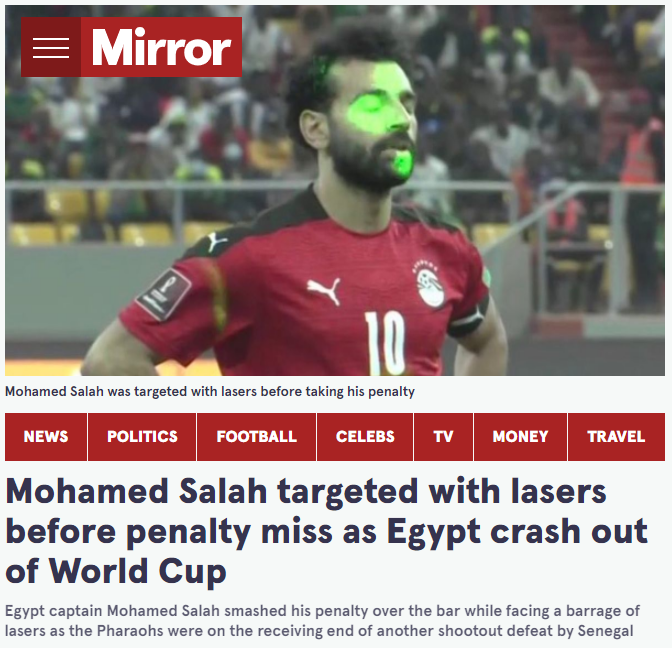Click the white Puma logo on shirt chest
Viewport: 672px width, 648px height.
pyautogui.click(x=324, y=290)
